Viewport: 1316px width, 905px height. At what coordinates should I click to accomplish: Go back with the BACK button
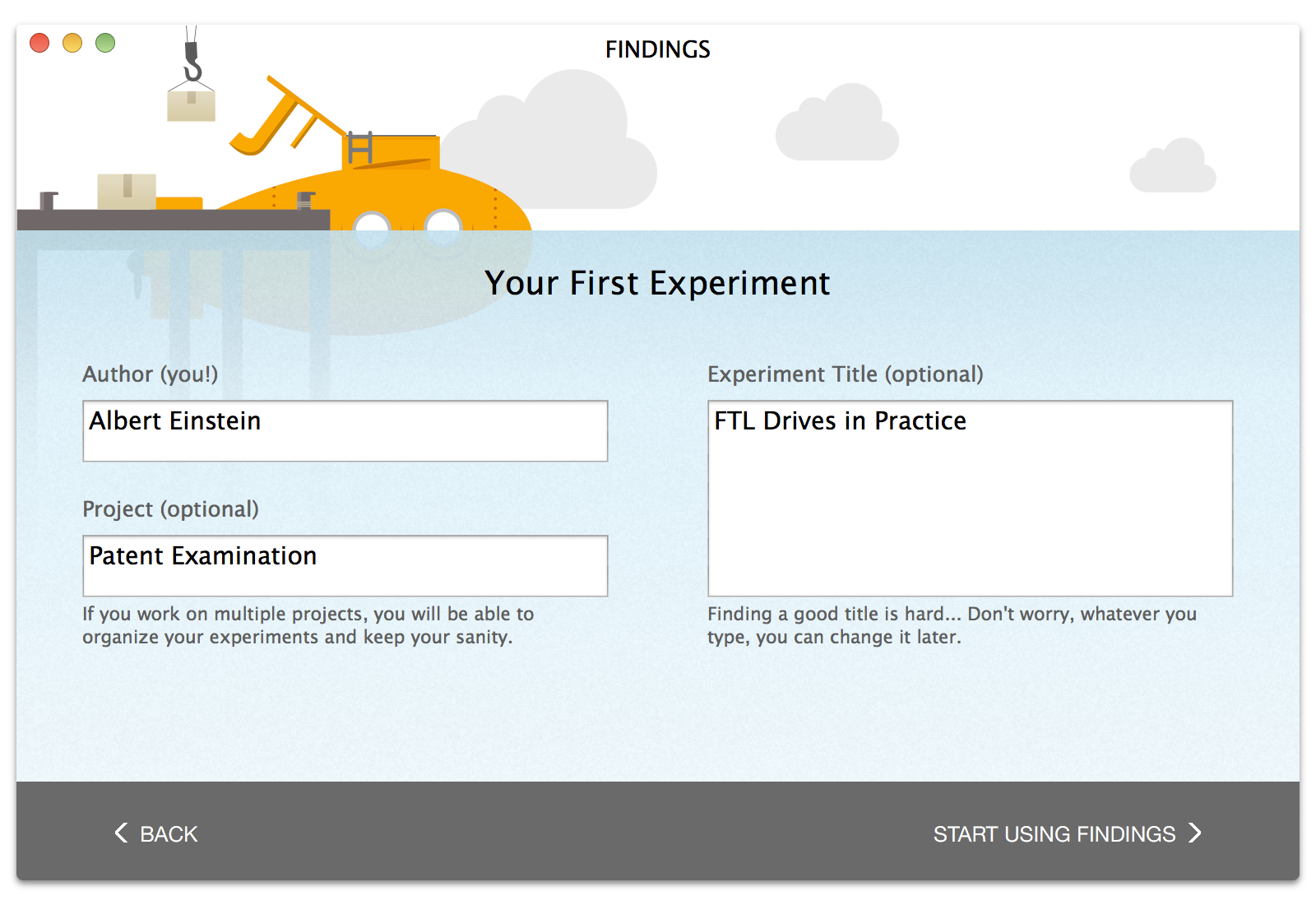coord(156,833)
